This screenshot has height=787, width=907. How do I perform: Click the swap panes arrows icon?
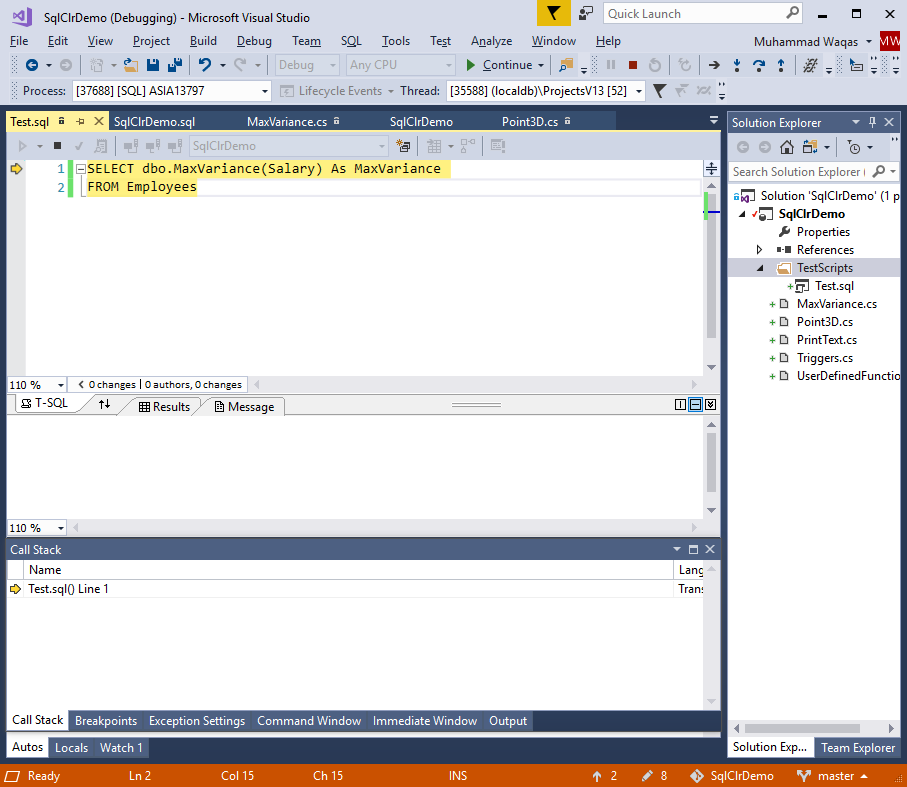(104, 404)
